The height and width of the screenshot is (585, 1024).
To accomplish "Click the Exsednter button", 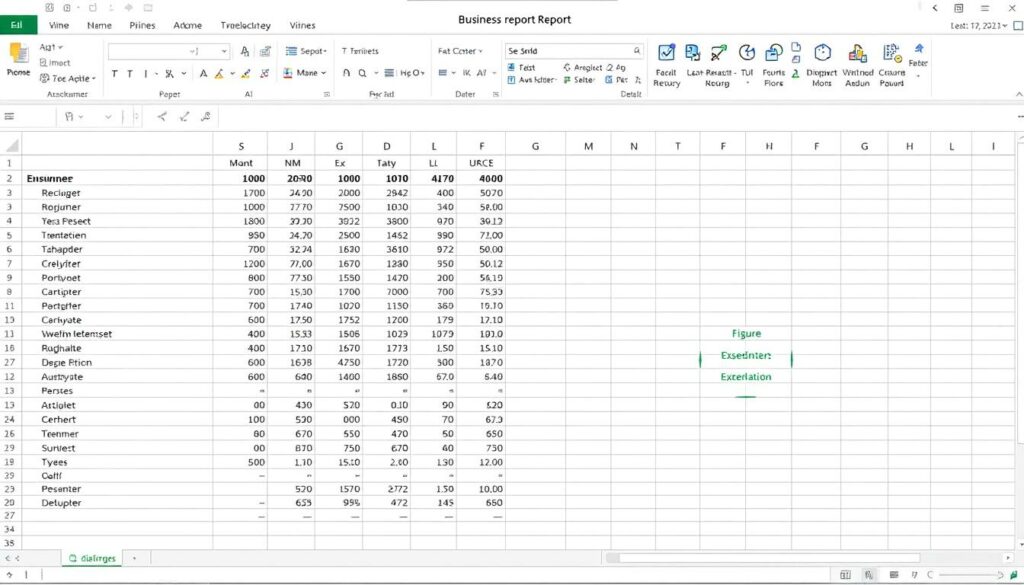I will 746,356.
